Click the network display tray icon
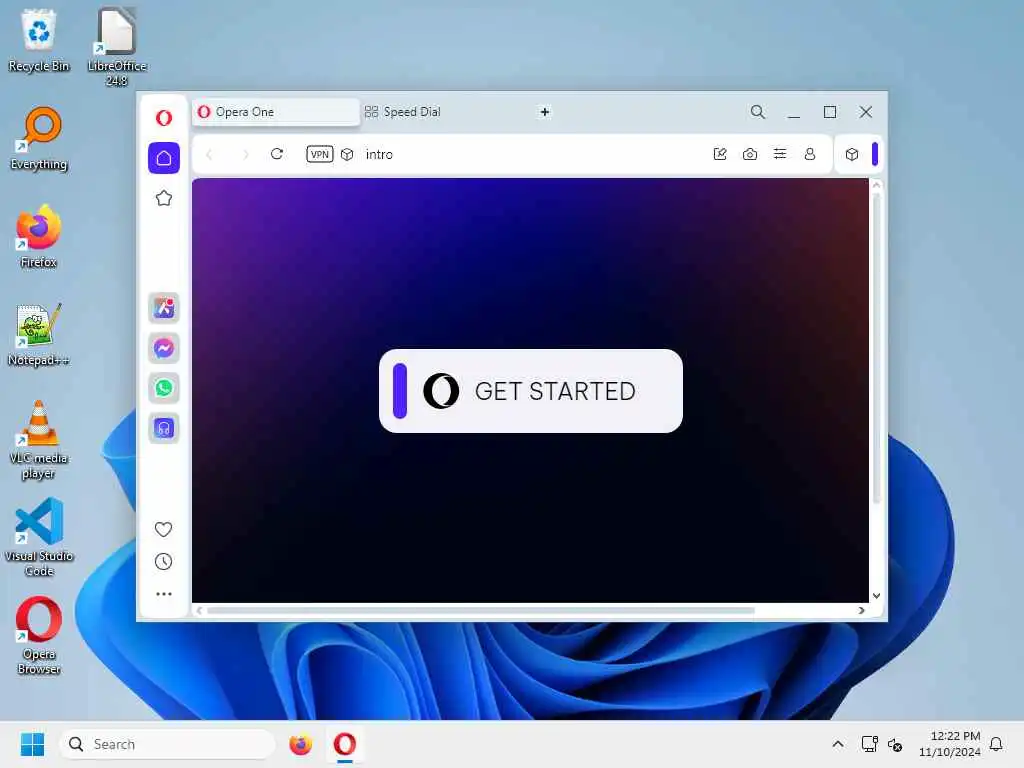 click(x=869, y=744)
